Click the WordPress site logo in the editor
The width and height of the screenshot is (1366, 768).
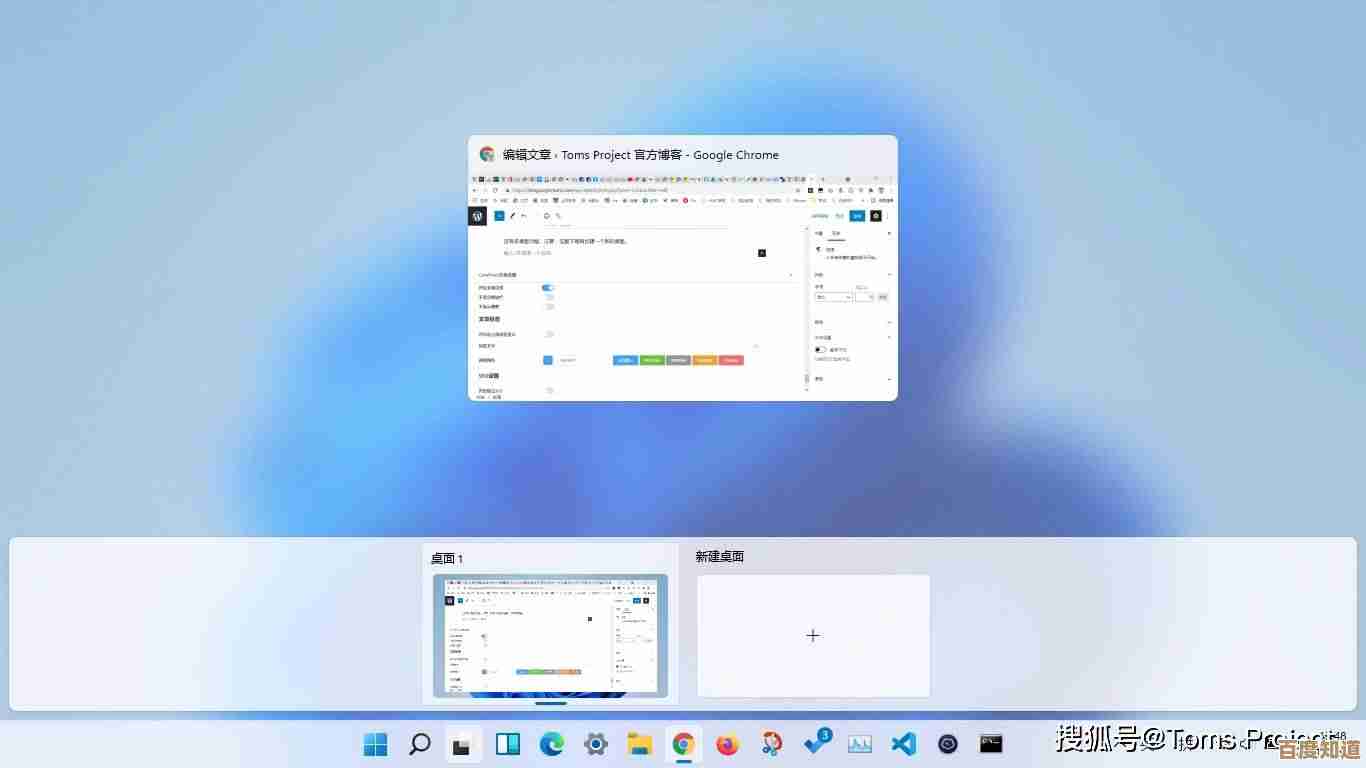pos(478,216)
